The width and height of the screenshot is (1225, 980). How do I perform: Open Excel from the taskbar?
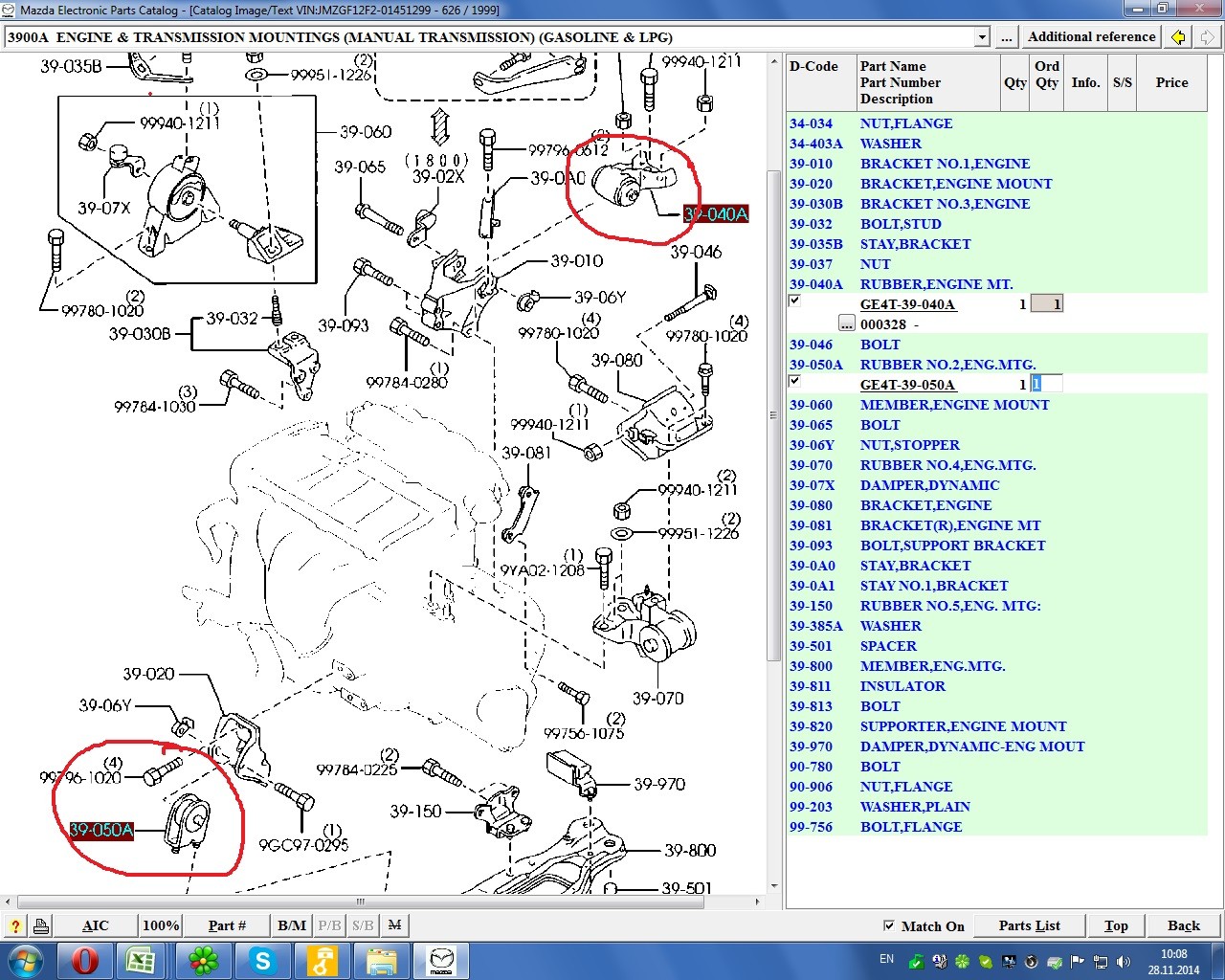[x=142, y=960]
